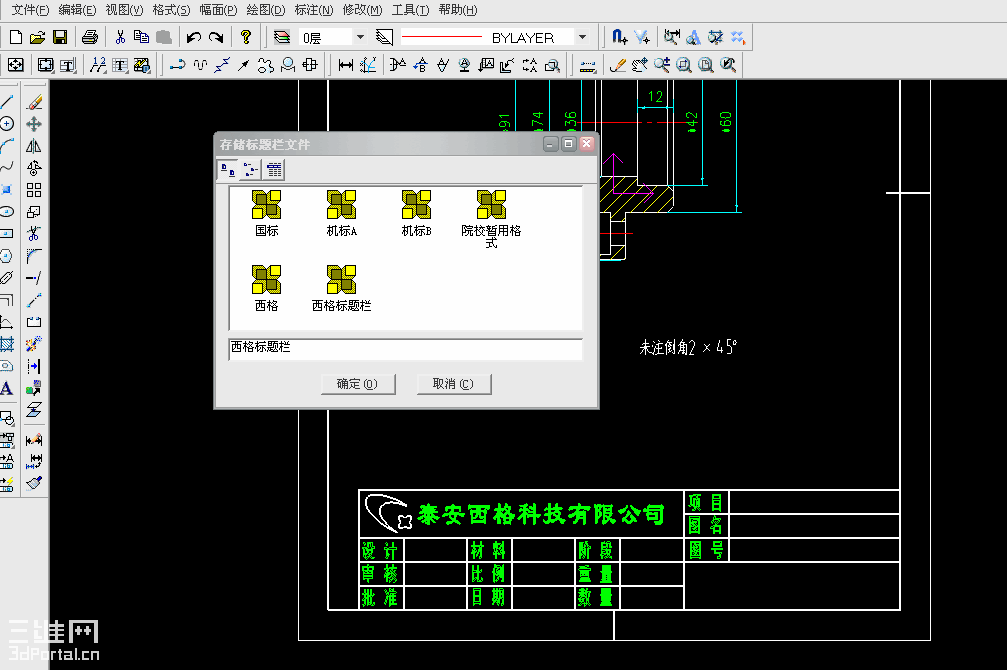Image resolution: width=1007 pixels, height=670 pixels.
Task: Click the 取消(C) cancel button
Action: tap(453, 383)
